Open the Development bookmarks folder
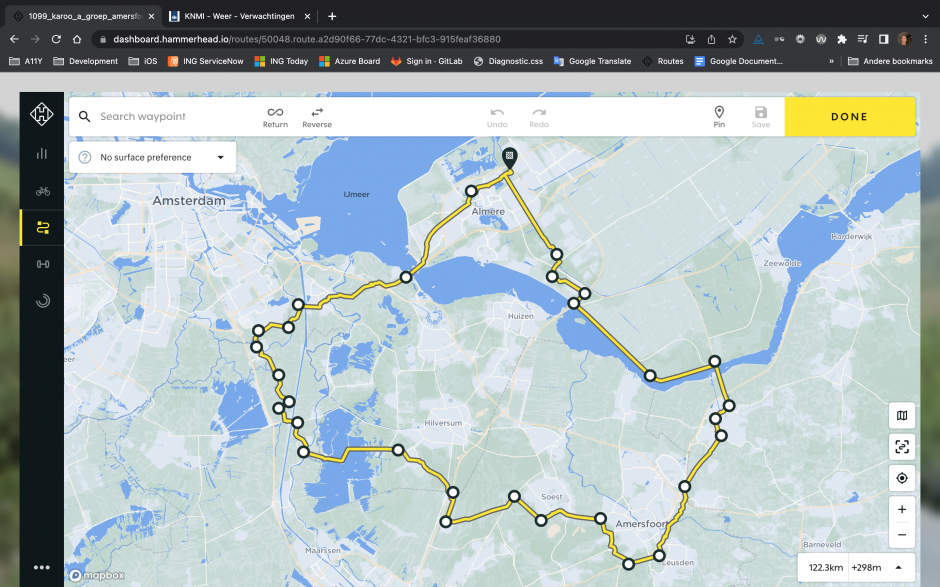The image size is (940, 587). (86, 61)
